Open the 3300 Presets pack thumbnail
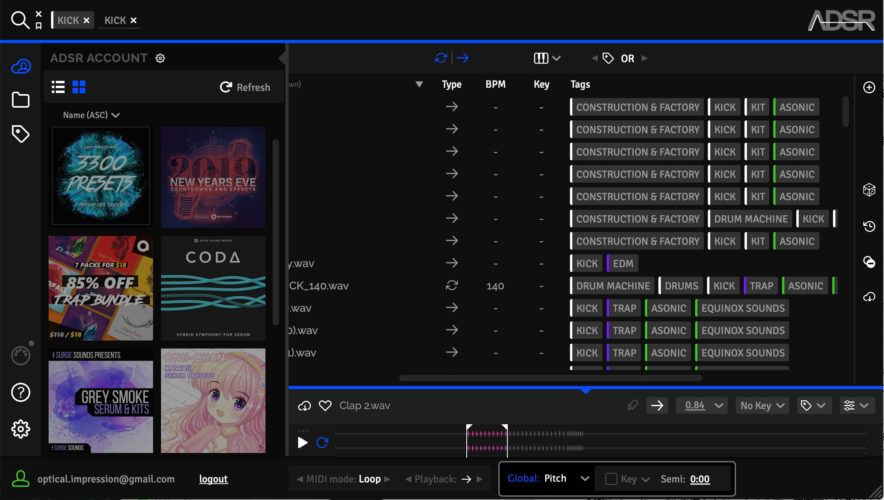Screen dimensions: 884x500 point(101,175)
